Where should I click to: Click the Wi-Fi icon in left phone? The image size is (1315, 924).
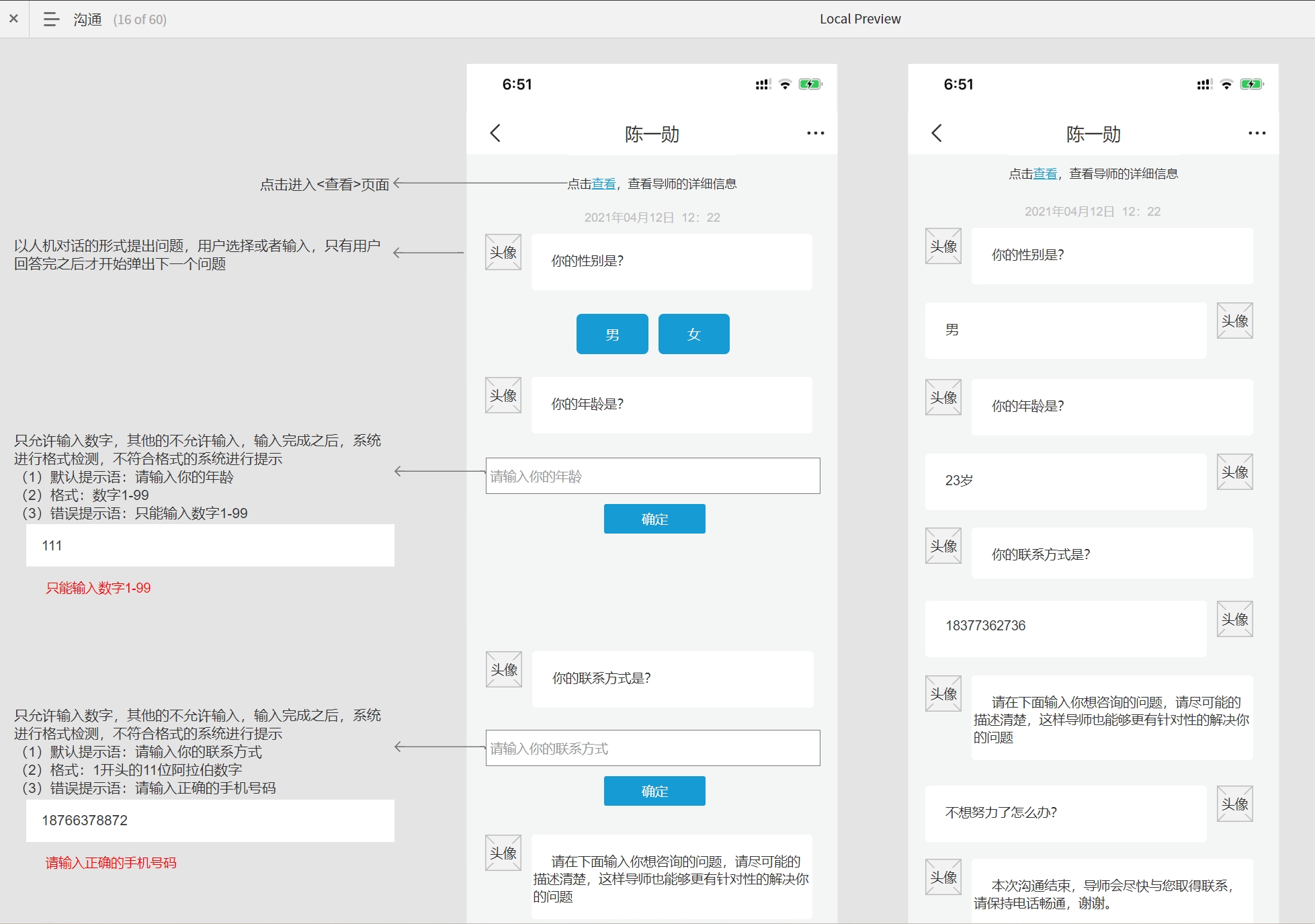click(785, 84)
